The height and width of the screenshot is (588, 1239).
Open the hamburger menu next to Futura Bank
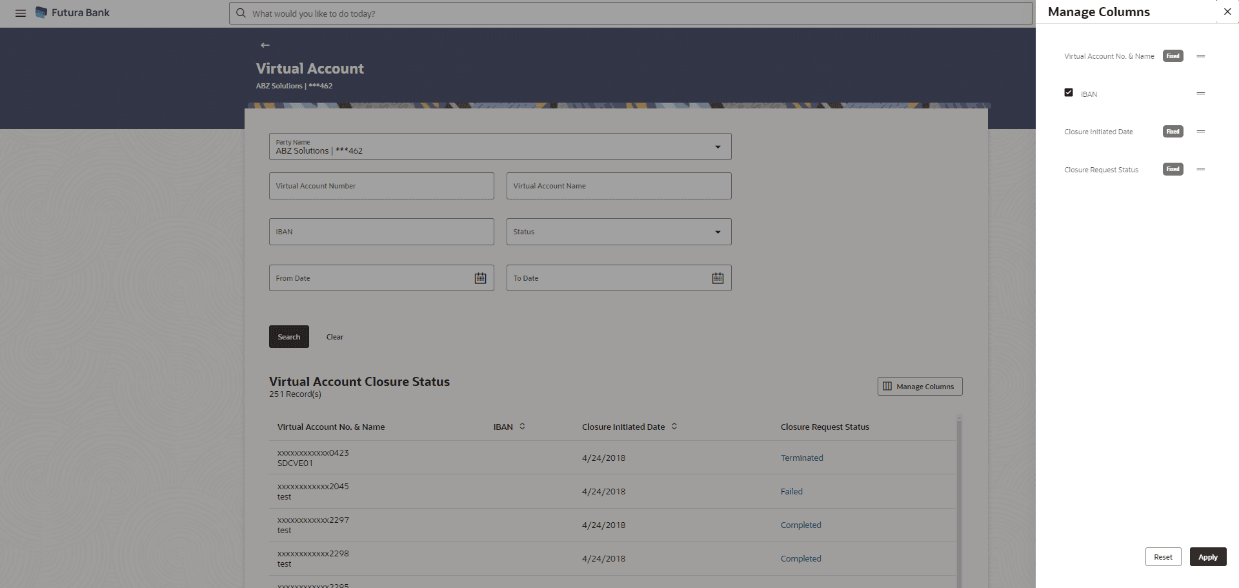coord(19,12)
